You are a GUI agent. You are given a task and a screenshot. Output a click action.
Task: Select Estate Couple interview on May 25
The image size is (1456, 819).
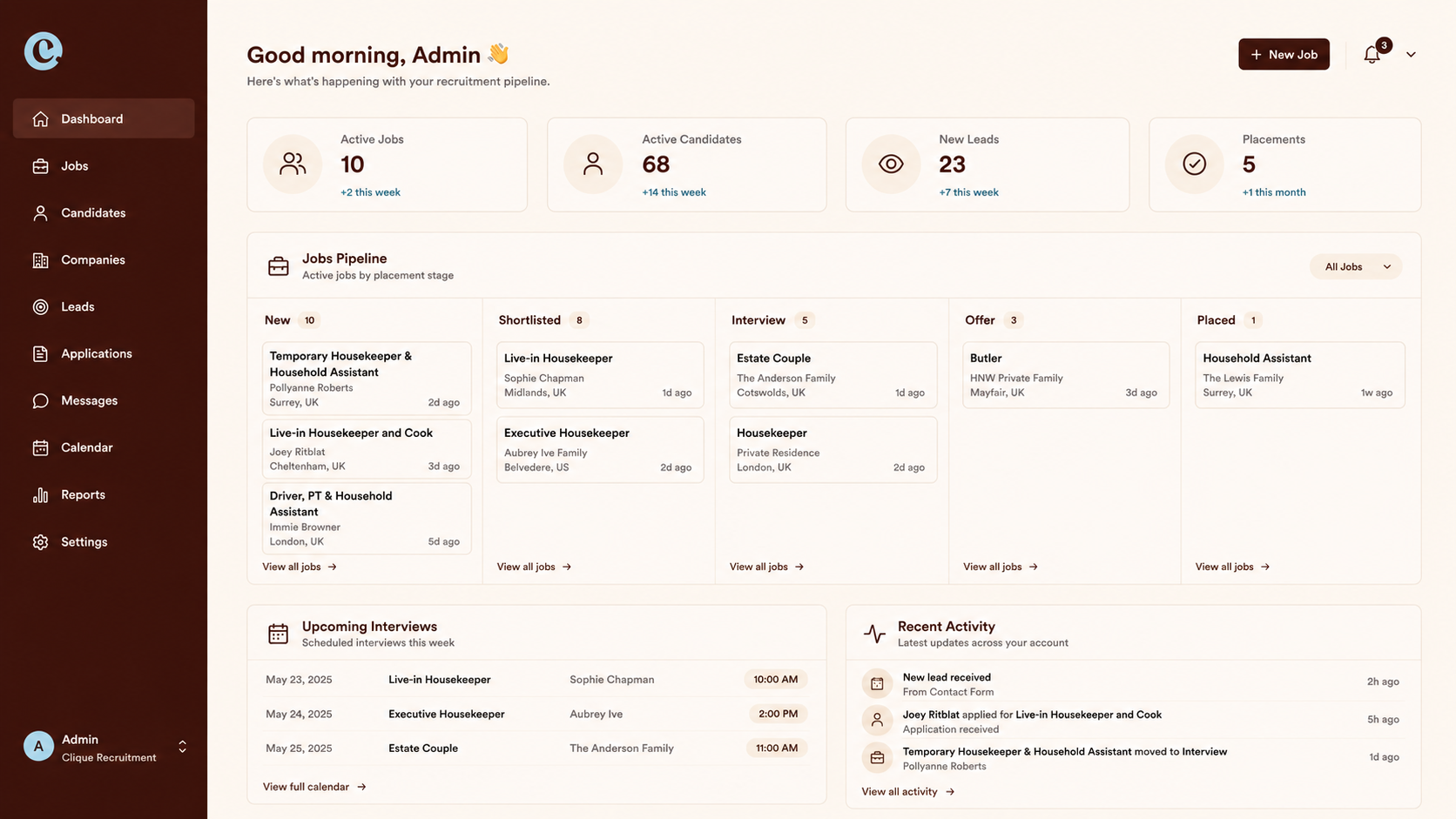[x=536, y=748]
